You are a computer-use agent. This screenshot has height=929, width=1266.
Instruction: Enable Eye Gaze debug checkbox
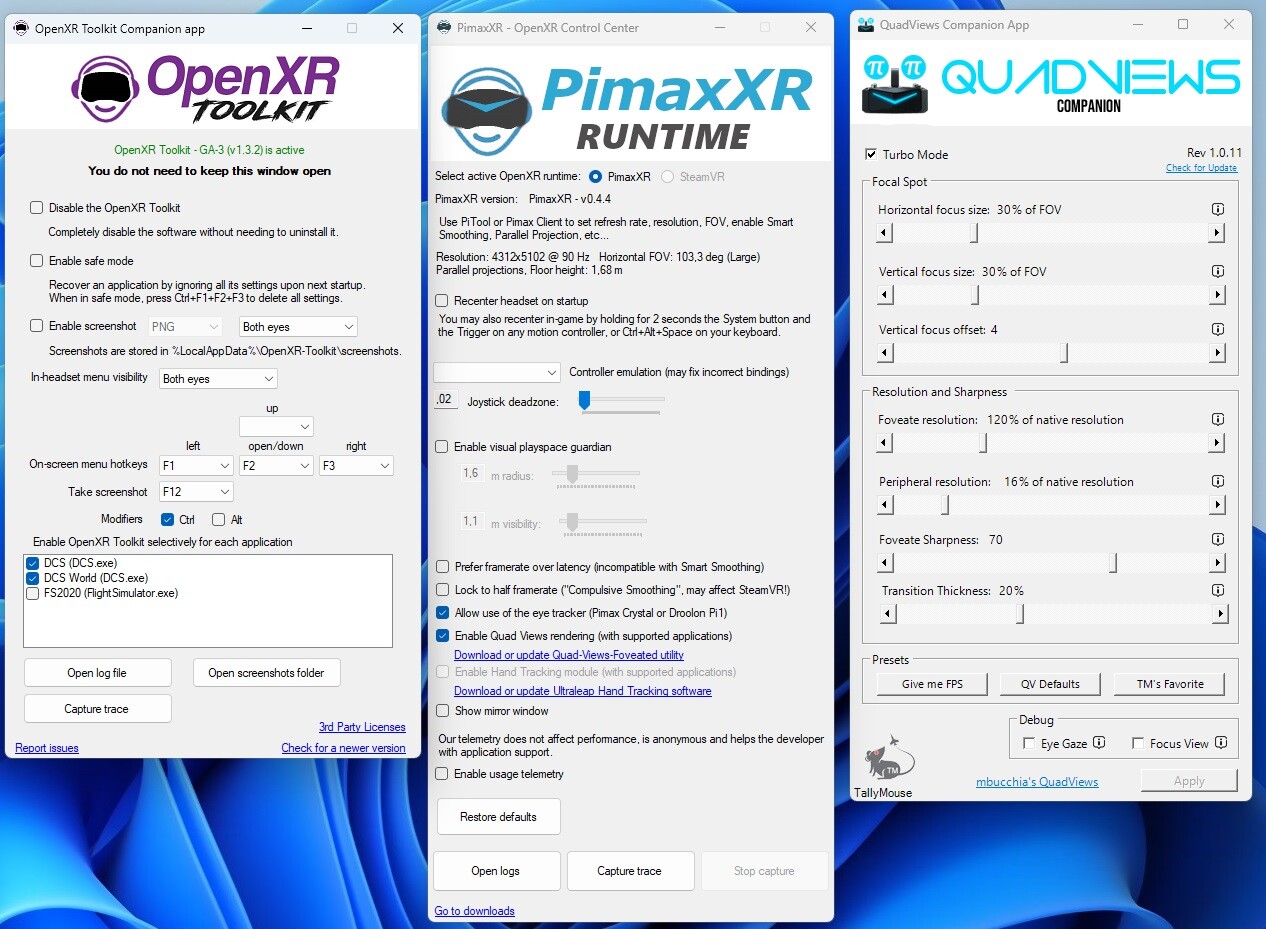tap(1029, 744)
